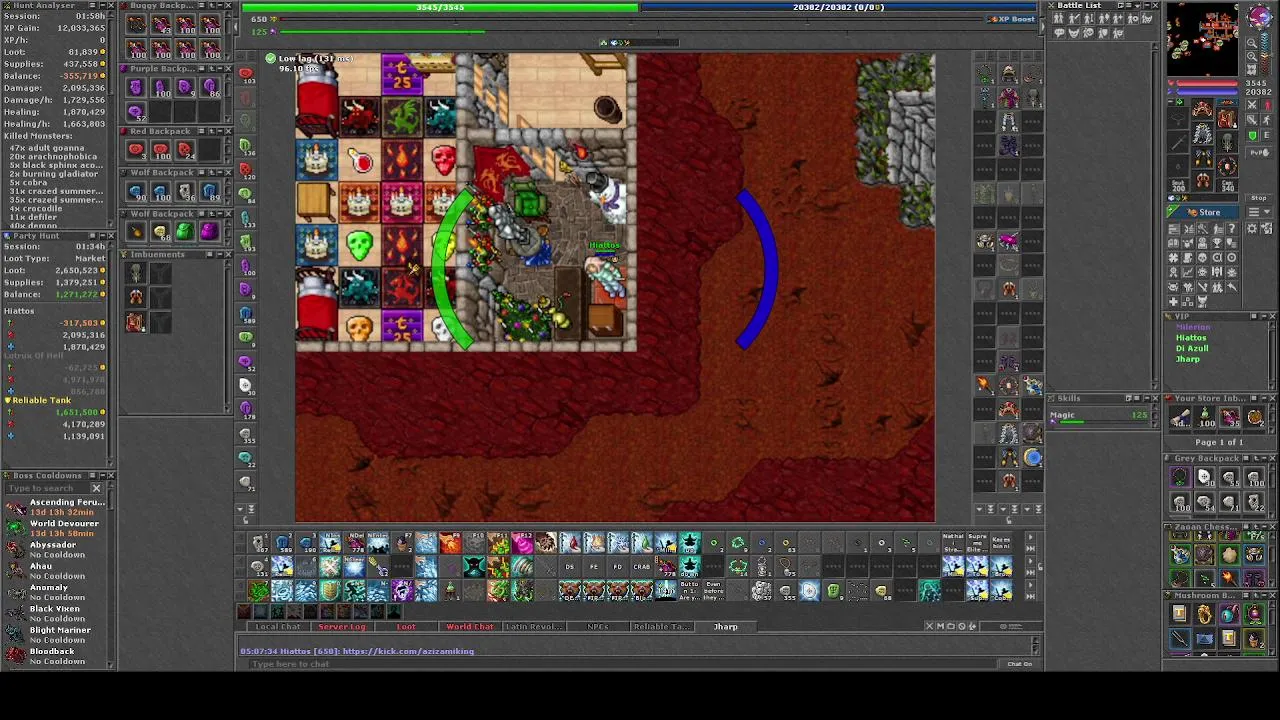Toggle the green shield defensive mode
The width and height of the screenshot is (1280, 720).
pos(1253,136)
